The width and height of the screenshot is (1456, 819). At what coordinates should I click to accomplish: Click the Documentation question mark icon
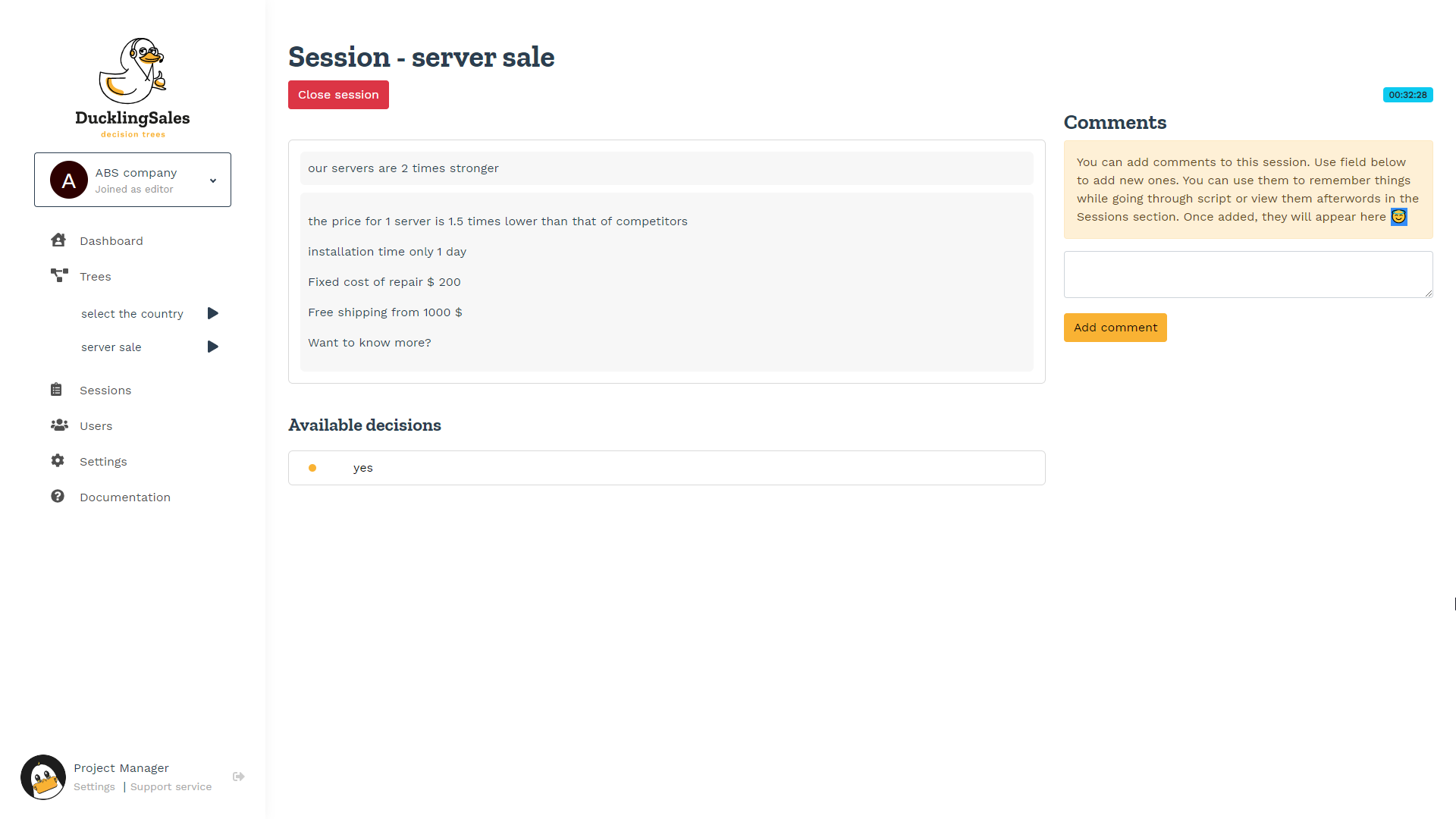[x=58, y=497]
